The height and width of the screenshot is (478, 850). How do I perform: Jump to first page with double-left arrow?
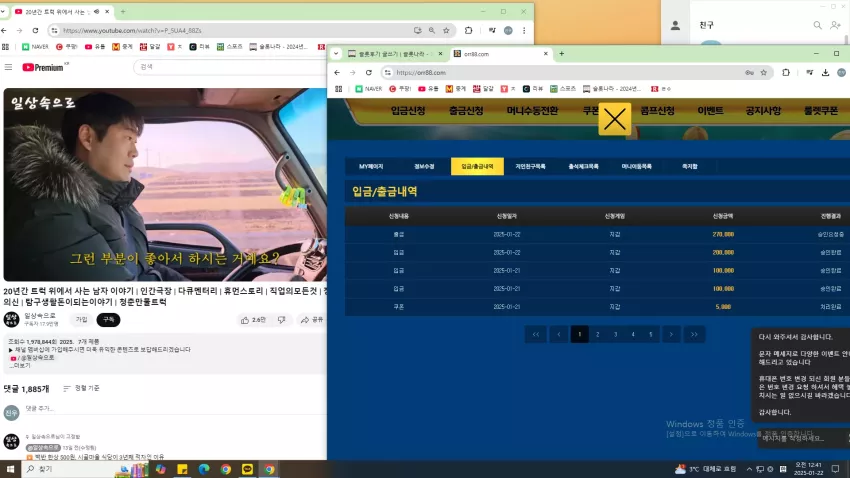[x=536, y=334]
